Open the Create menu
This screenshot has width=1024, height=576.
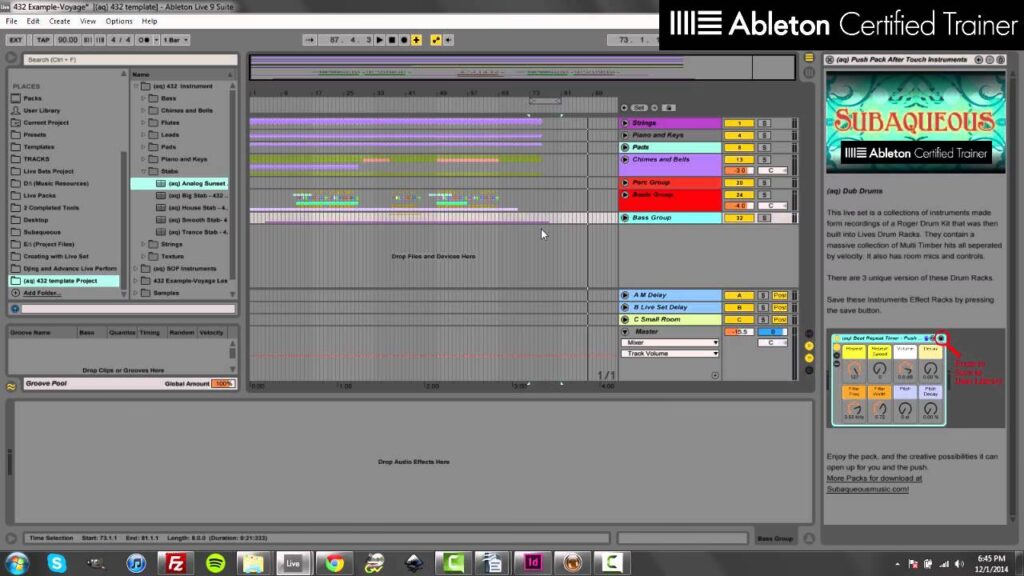[60, 20]
